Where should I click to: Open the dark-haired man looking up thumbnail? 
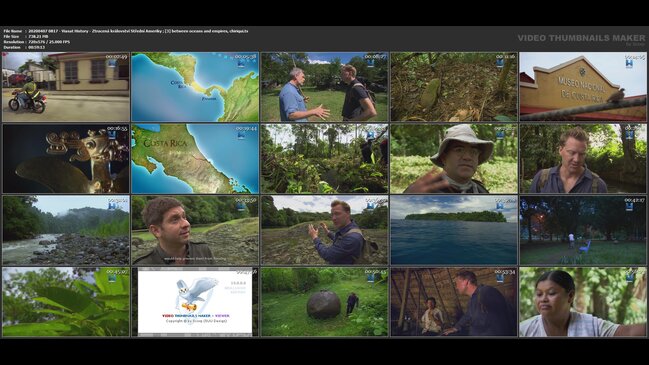(x=195, y=230)
